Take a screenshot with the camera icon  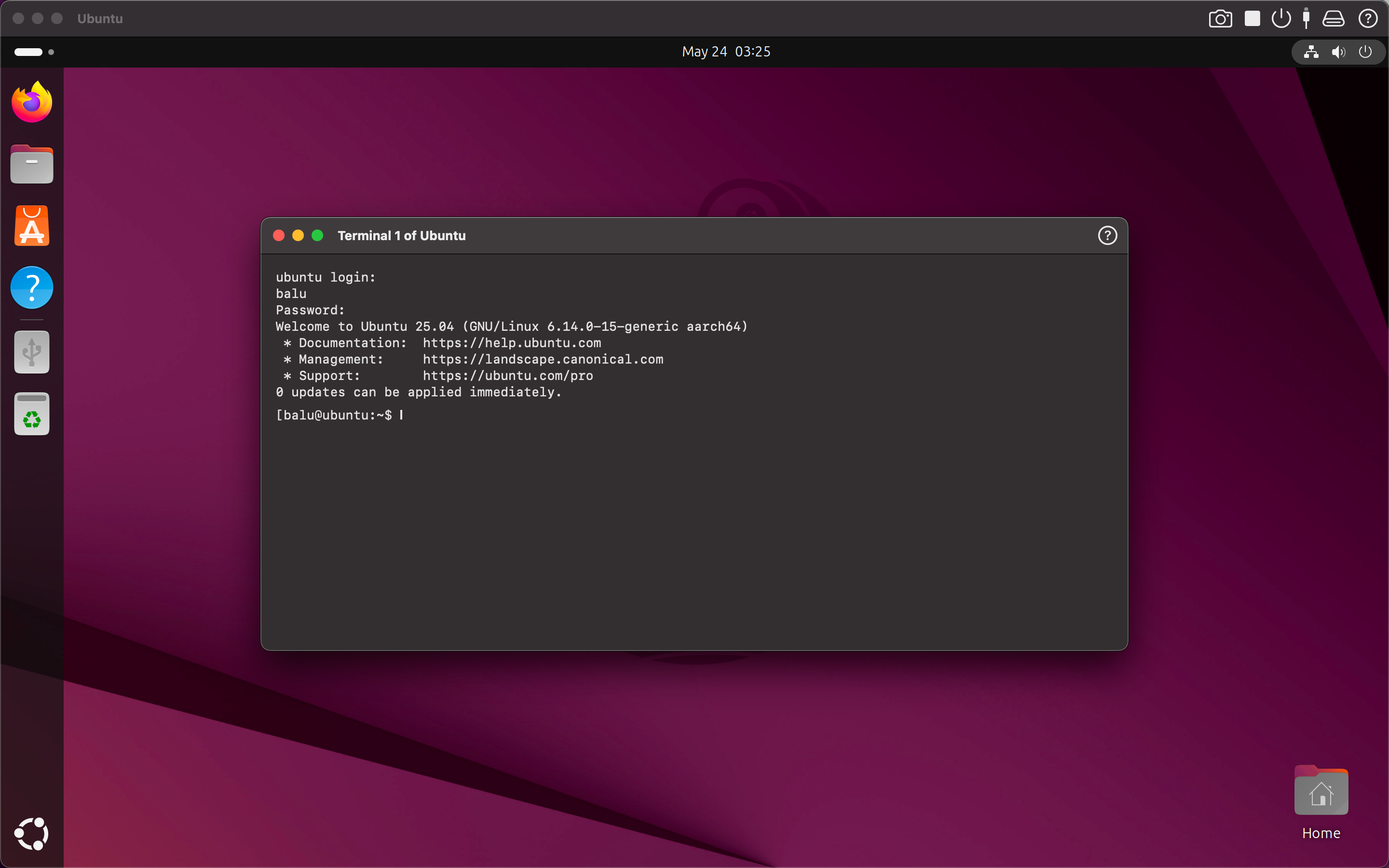point(1220,19)
